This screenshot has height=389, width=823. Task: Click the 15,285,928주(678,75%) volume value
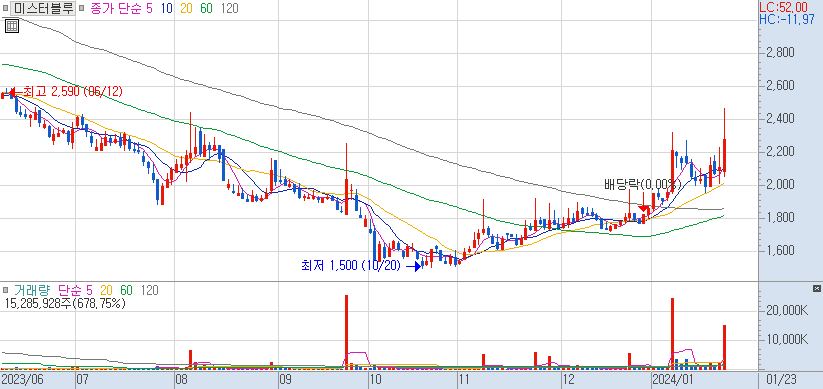pos(65,303)
